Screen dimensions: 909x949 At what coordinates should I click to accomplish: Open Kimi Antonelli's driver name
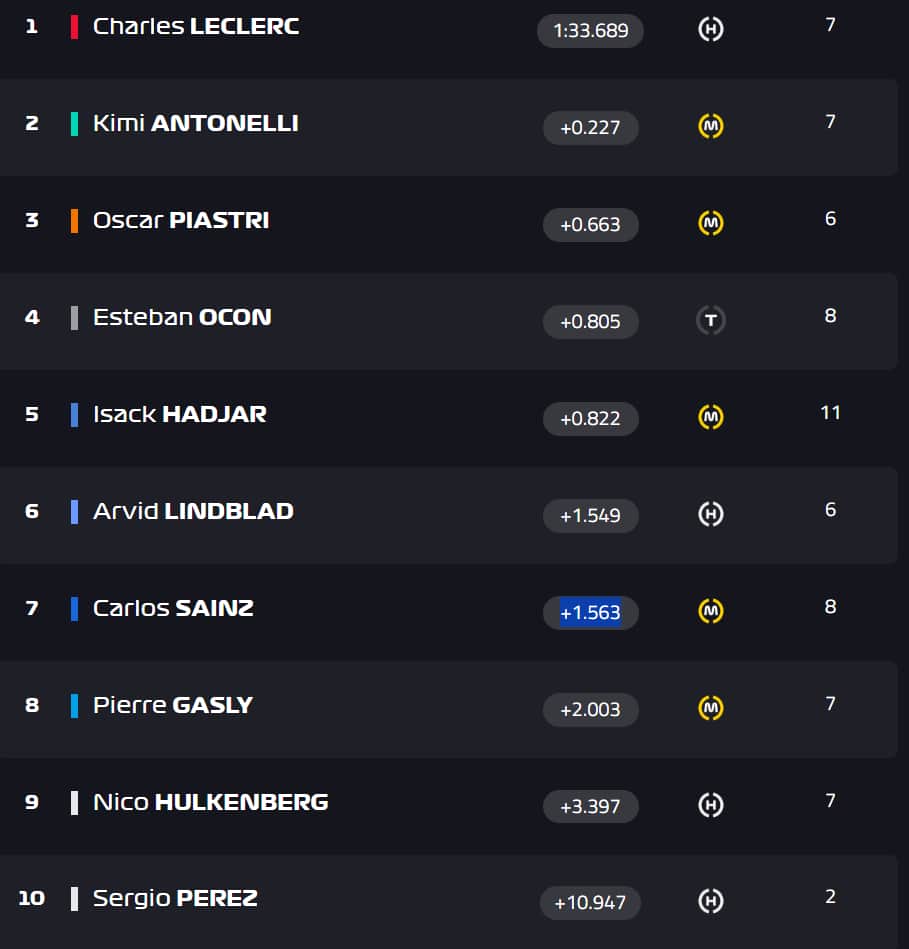(x=196, y=124)
